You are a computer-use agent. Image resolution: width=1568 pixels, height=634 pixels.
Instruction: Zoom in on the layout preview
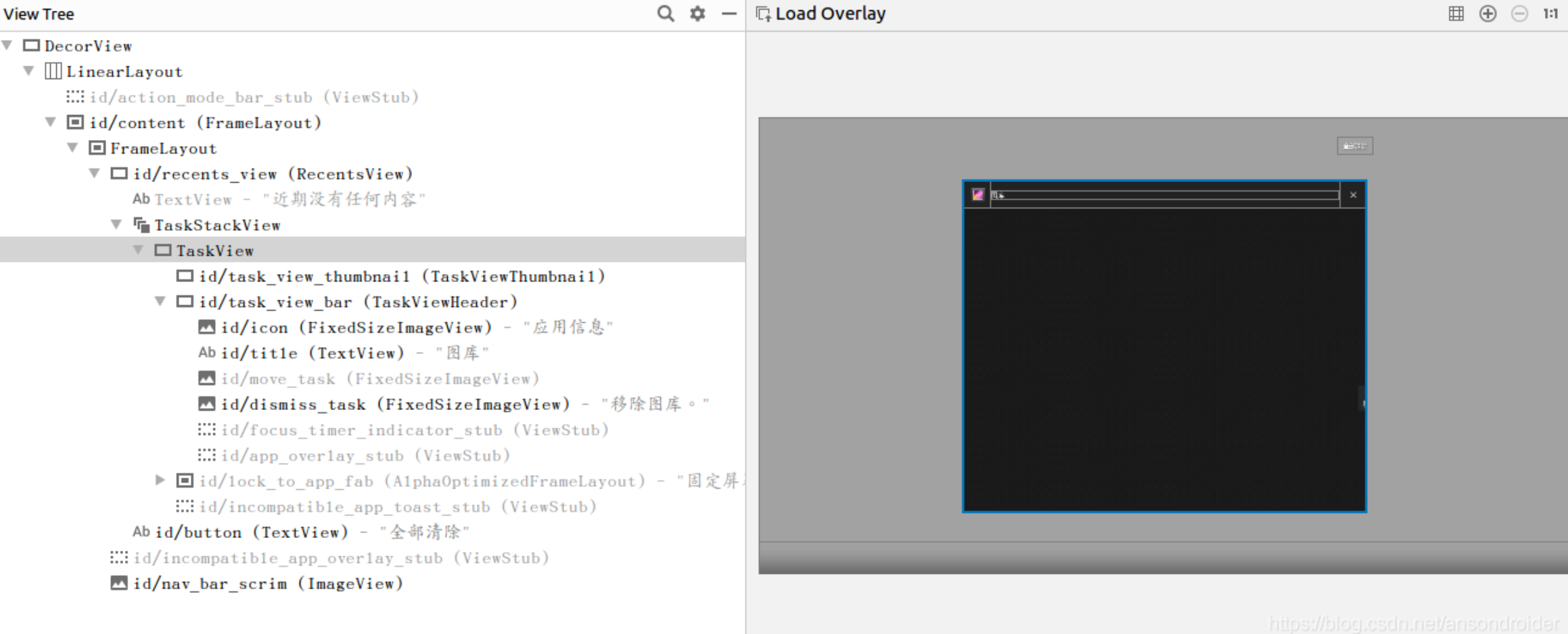coord(1488,13)
